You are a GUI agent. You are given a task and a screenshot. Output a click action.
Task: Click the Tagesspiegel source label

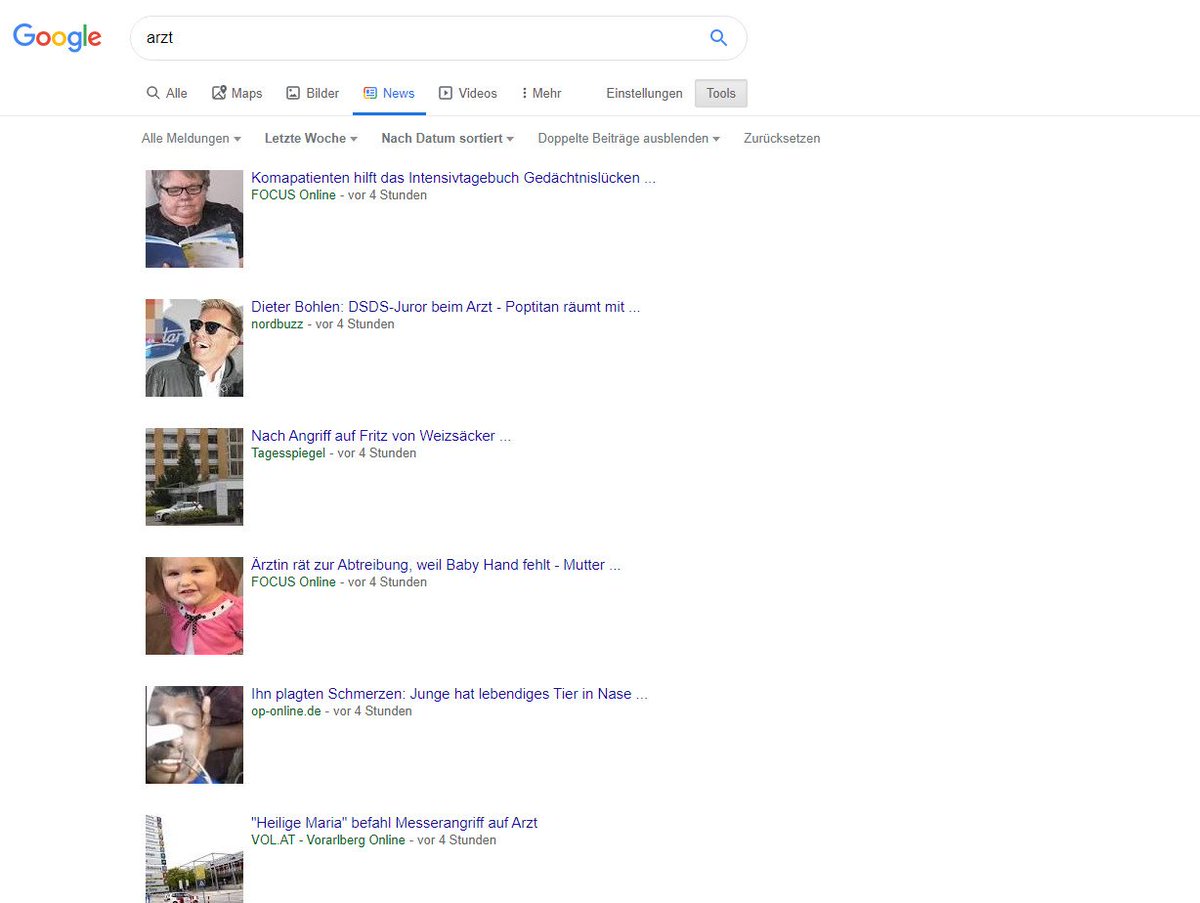(x=288, y=453)
